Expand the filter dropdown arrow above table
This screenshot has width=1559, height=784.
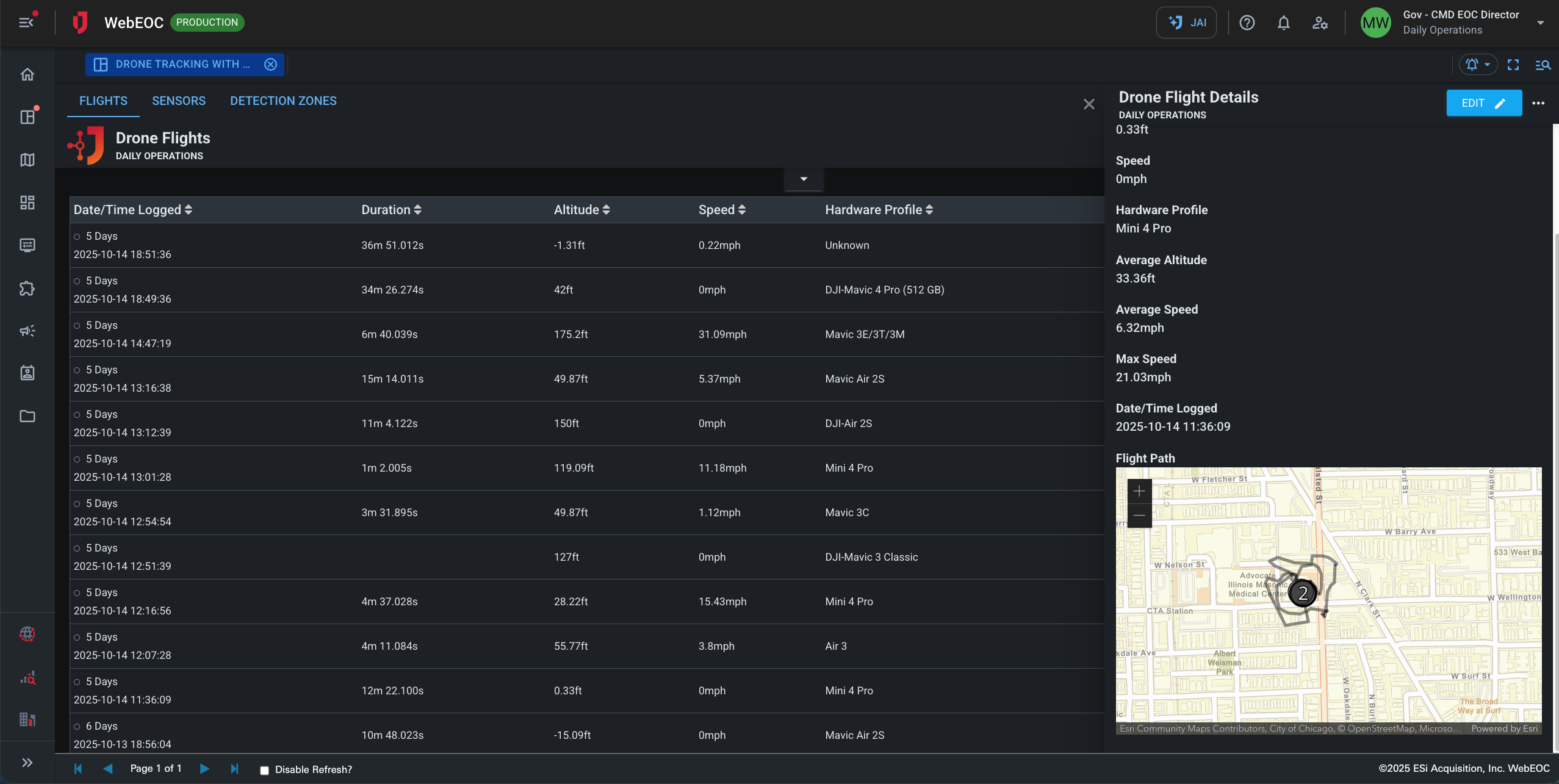[804, 179]
